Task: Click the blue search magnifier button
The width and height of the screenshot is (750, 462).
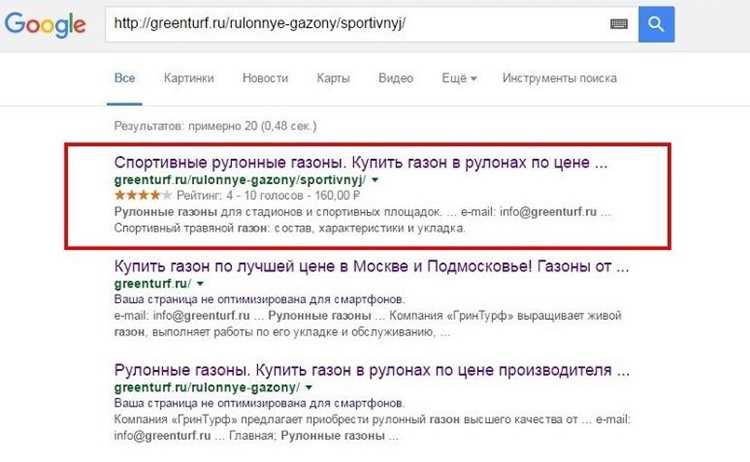Action: pyautogui.click(x=656, y=24)
